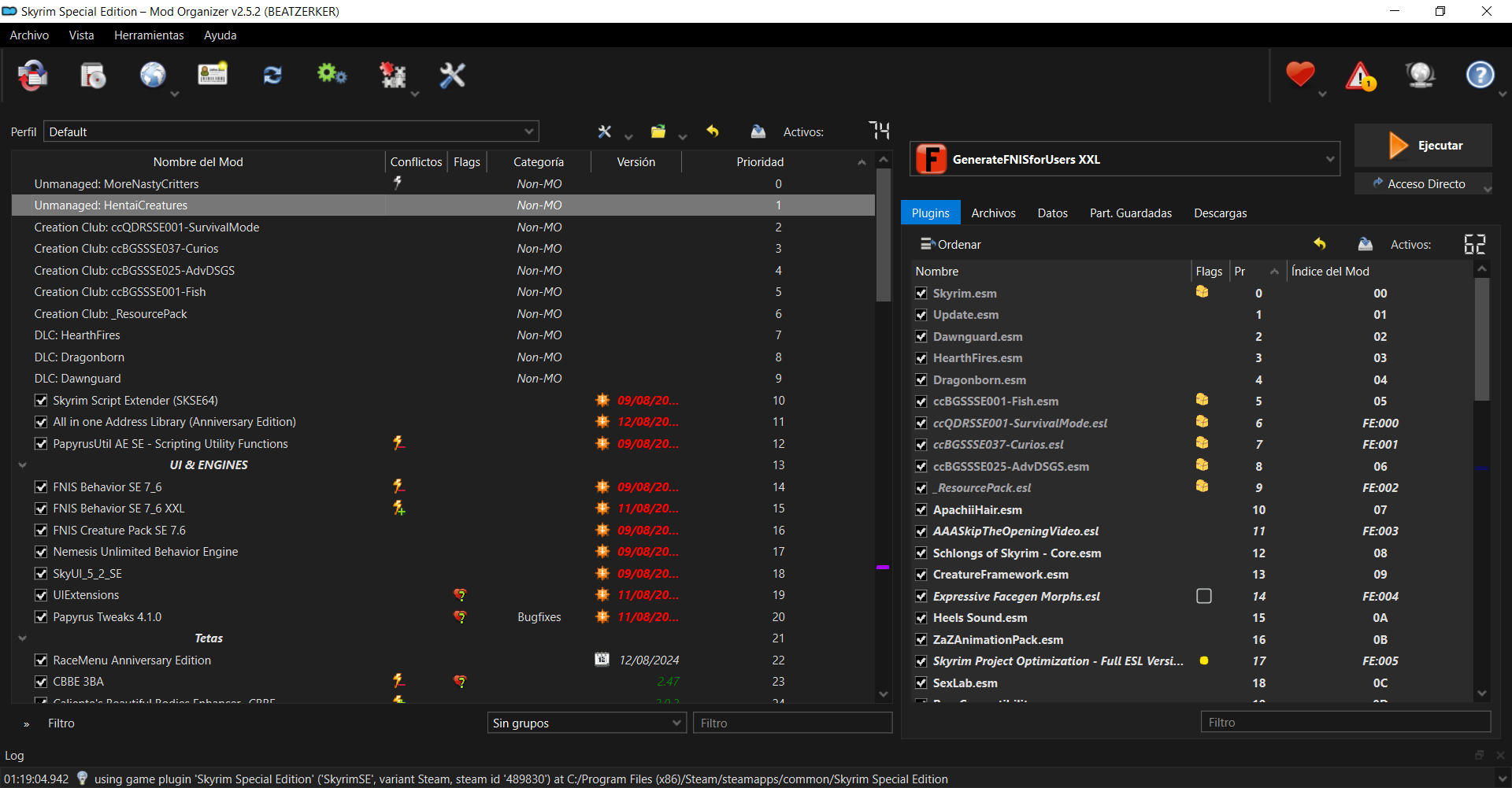This screenshot has width=1512, height=788.
Task: Disable the SexLab.esm plugin checkbox
Action: 921,683
